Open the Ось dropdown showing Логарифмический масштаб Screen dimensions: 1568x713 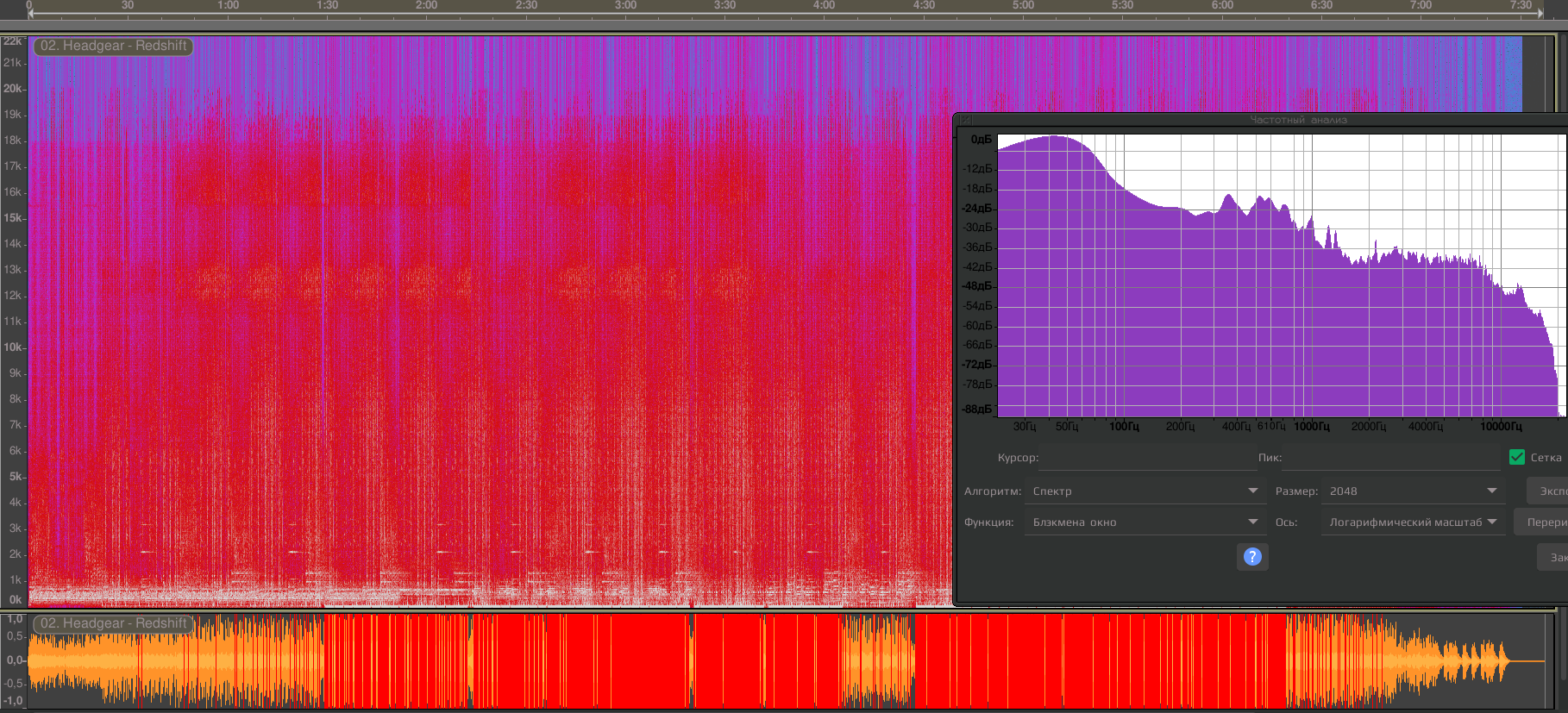point(1414,522)
